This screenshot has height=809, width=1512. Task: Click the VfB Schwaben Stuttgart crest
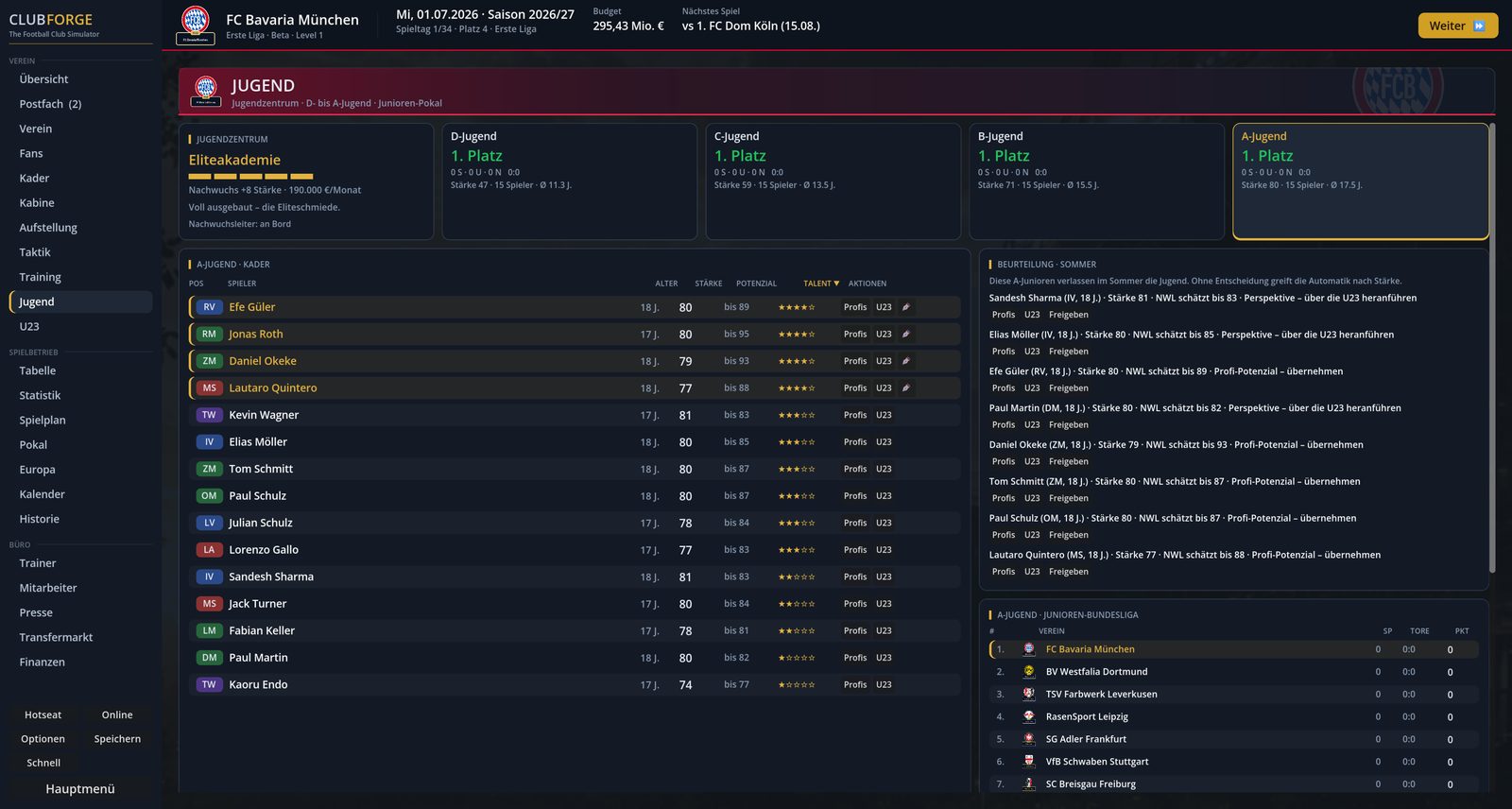pos(1029,762)
